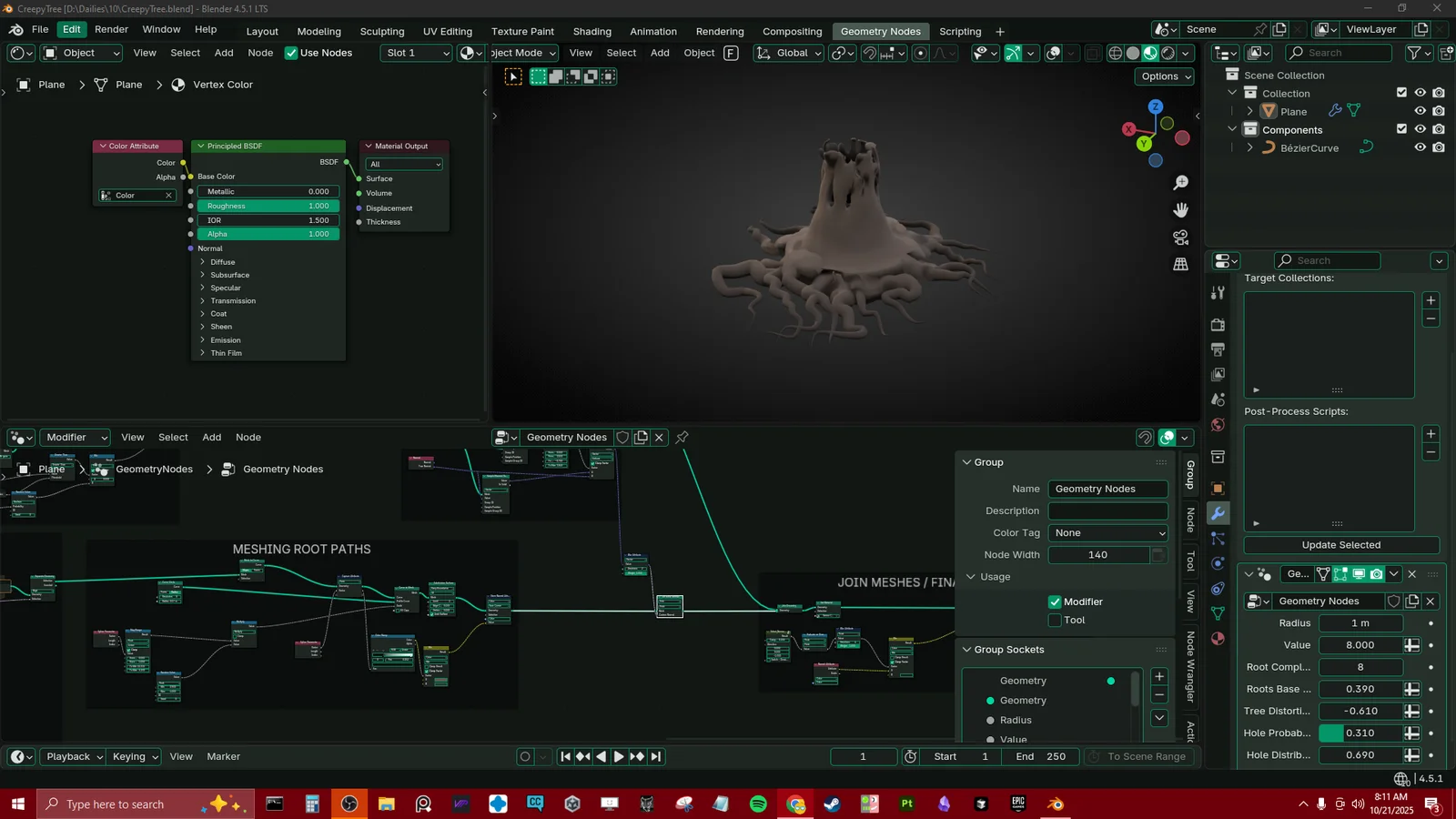
Task: Open the Modeling workspace
Action: click(318, 31)
